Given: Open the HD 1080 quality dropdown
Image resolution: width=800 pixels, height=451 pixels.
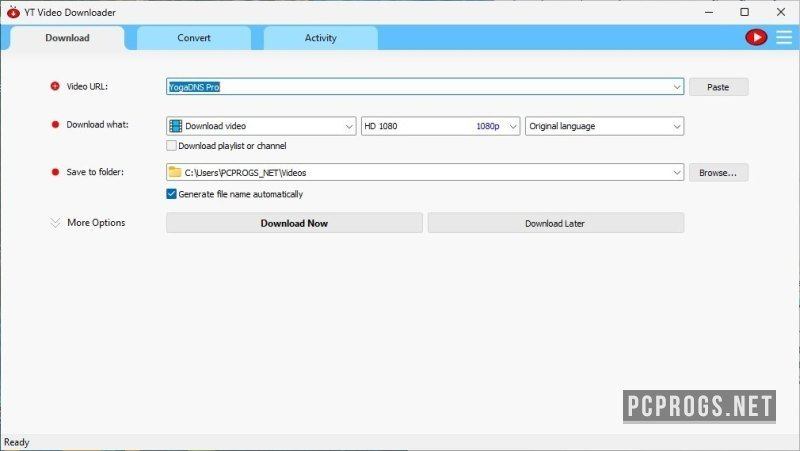Looking at the screenshot, I should coord(440,126).
